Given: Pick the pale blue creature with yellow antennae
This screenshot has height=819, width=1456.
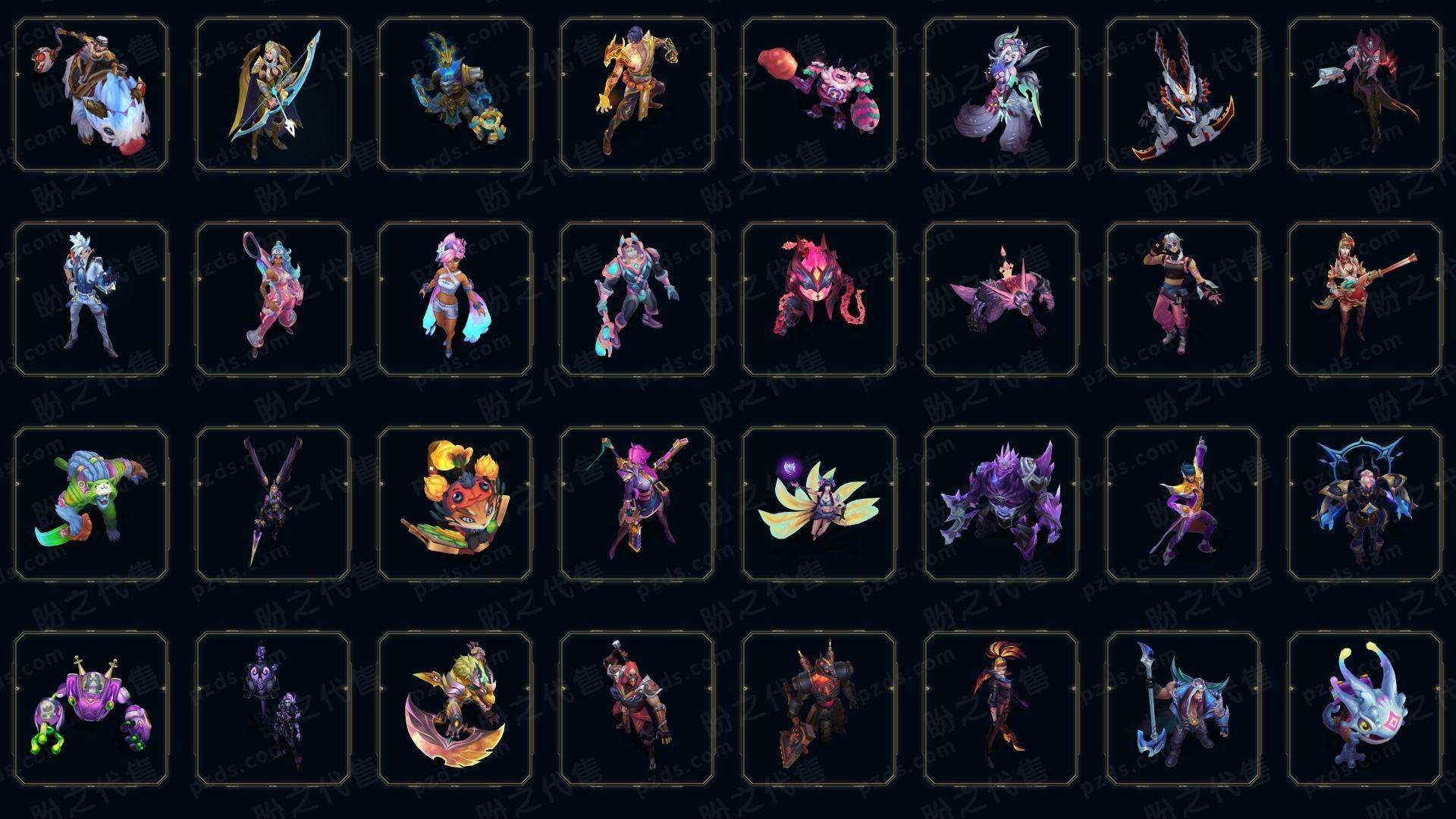Looking at the screenshot, I should point(1365,708).
